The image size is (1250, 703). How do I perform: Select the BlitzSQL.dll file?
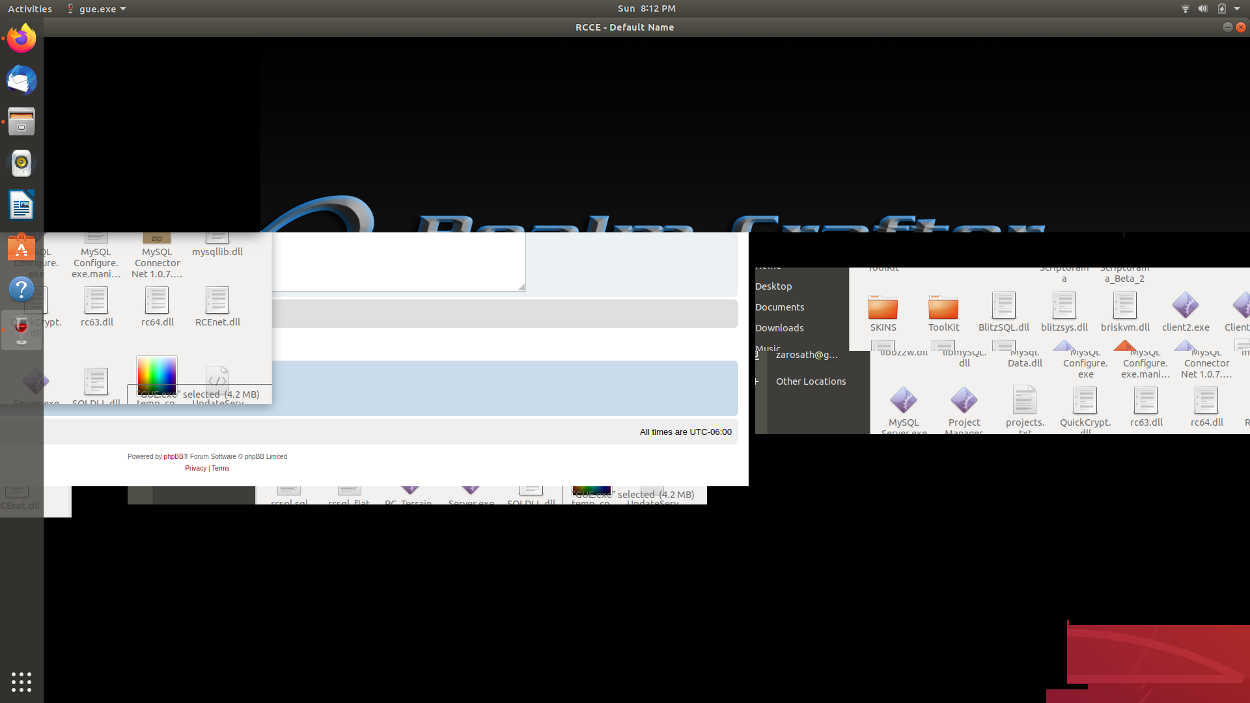pos(1004,313)
